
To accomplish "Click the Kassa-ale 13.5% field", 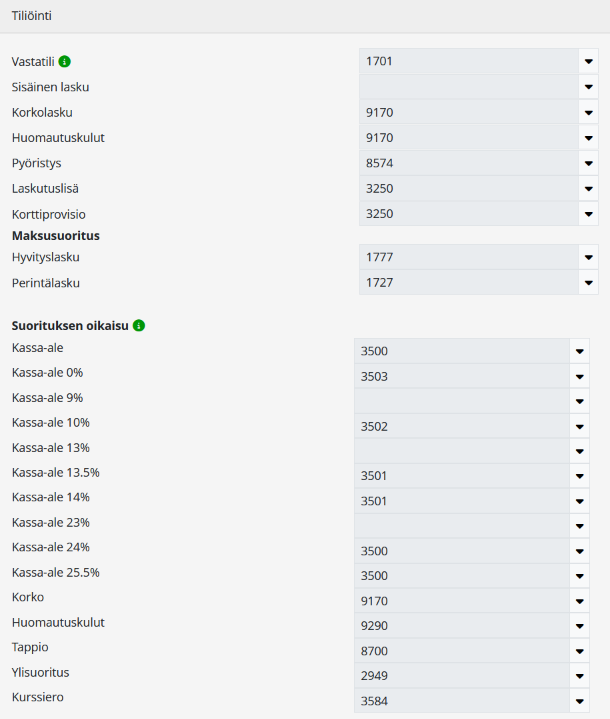I will 461,476.
